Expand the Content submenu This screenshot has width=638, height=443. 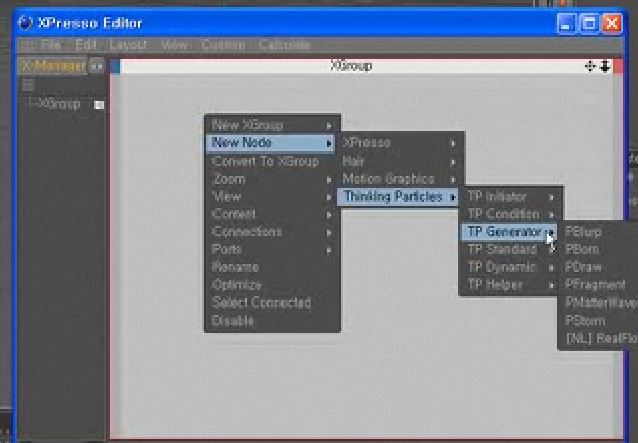click(272, 214)
